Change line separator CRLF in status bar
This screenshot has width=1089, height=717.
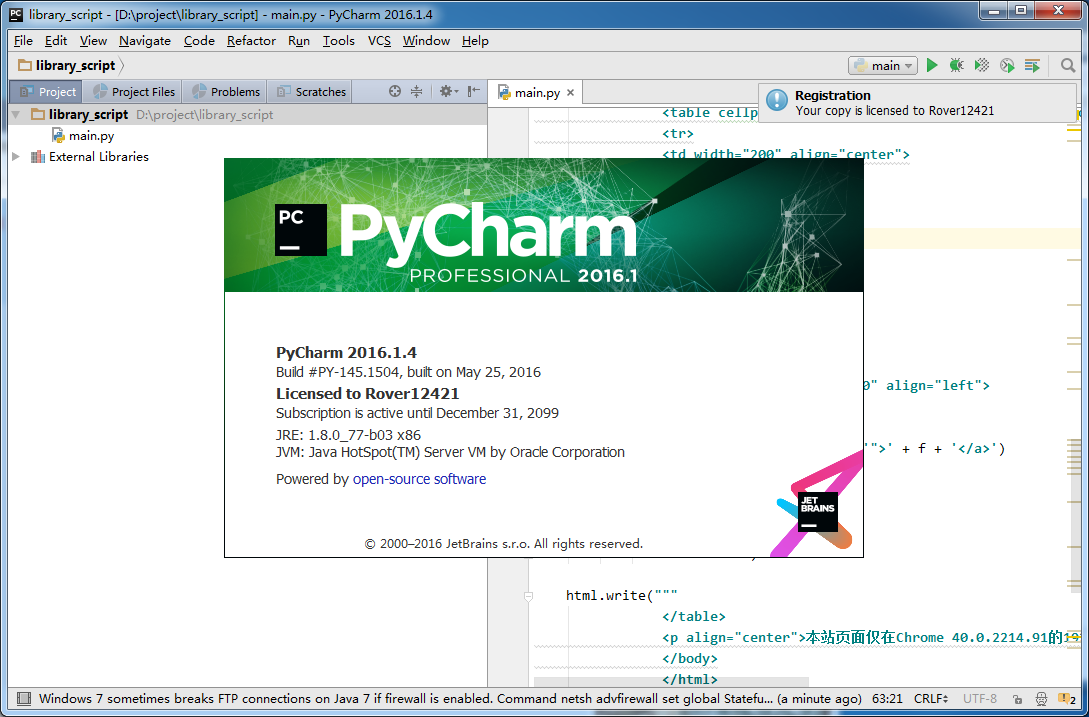(x=931, y=698)
